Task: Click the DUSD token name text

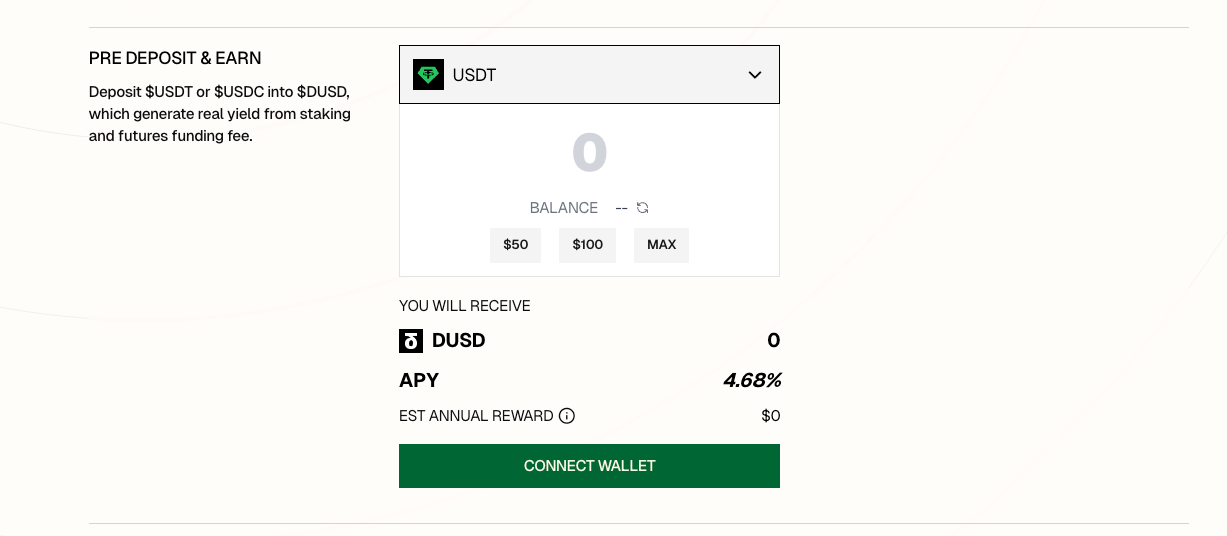Action: point(459,341)
